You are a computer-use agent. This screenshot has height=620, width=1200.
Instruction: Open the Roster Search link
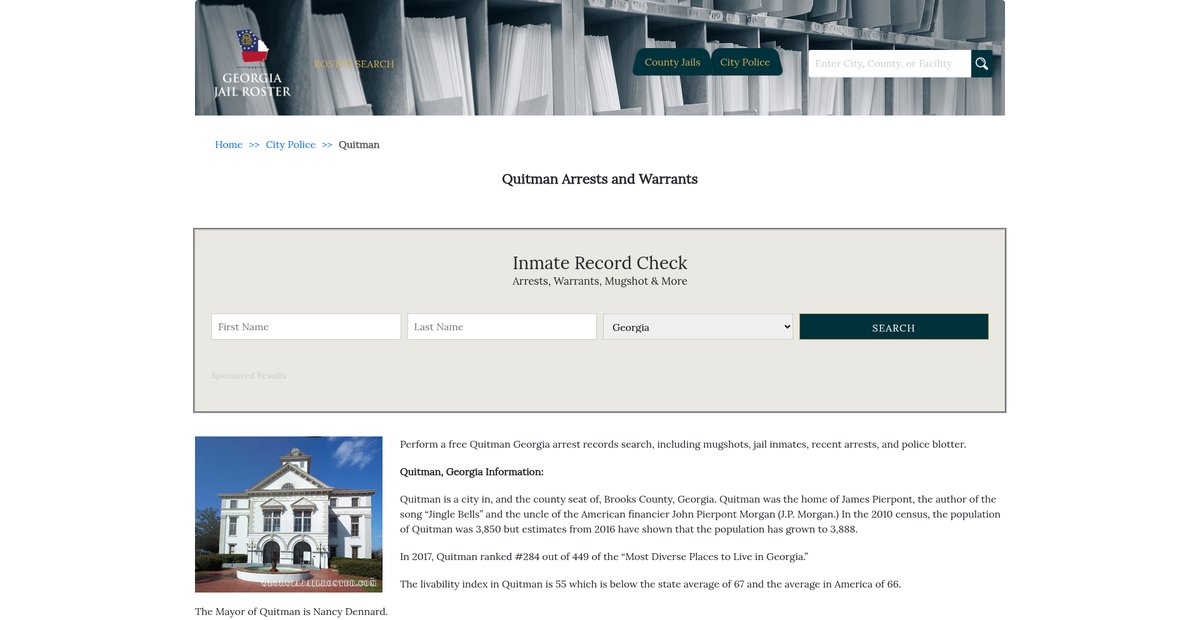click(x=354, y=64)
